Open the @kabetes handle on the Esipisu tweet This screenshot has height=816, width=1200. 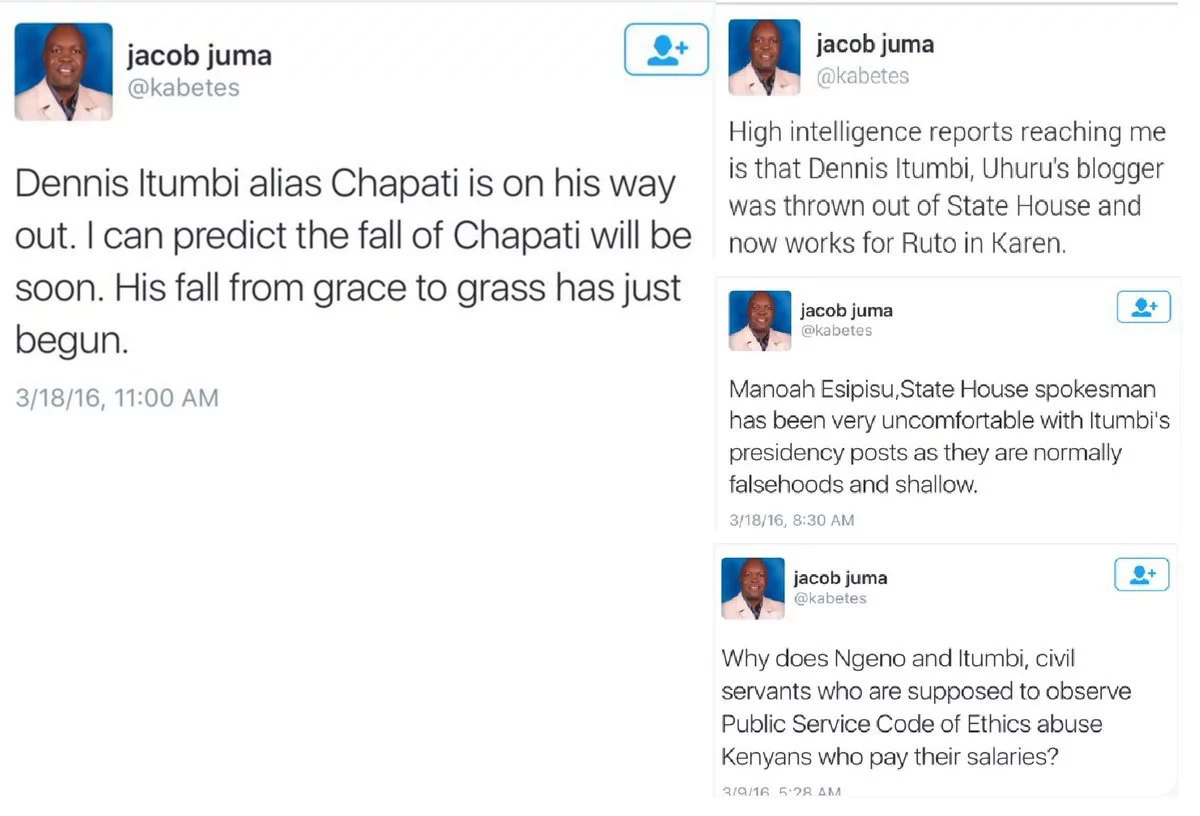(837, 331)
